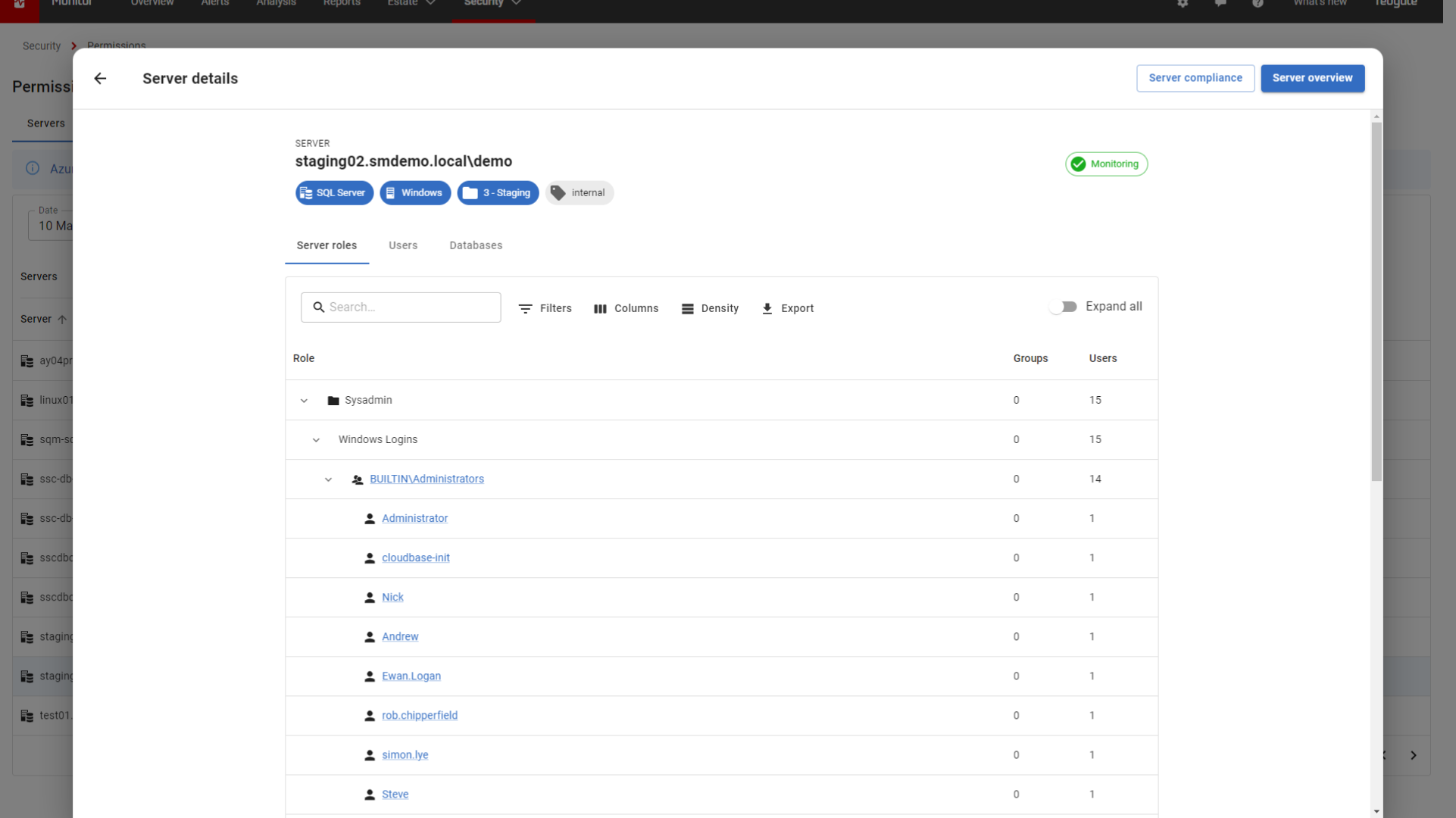Focus the Search input field

tap(401, 307)
